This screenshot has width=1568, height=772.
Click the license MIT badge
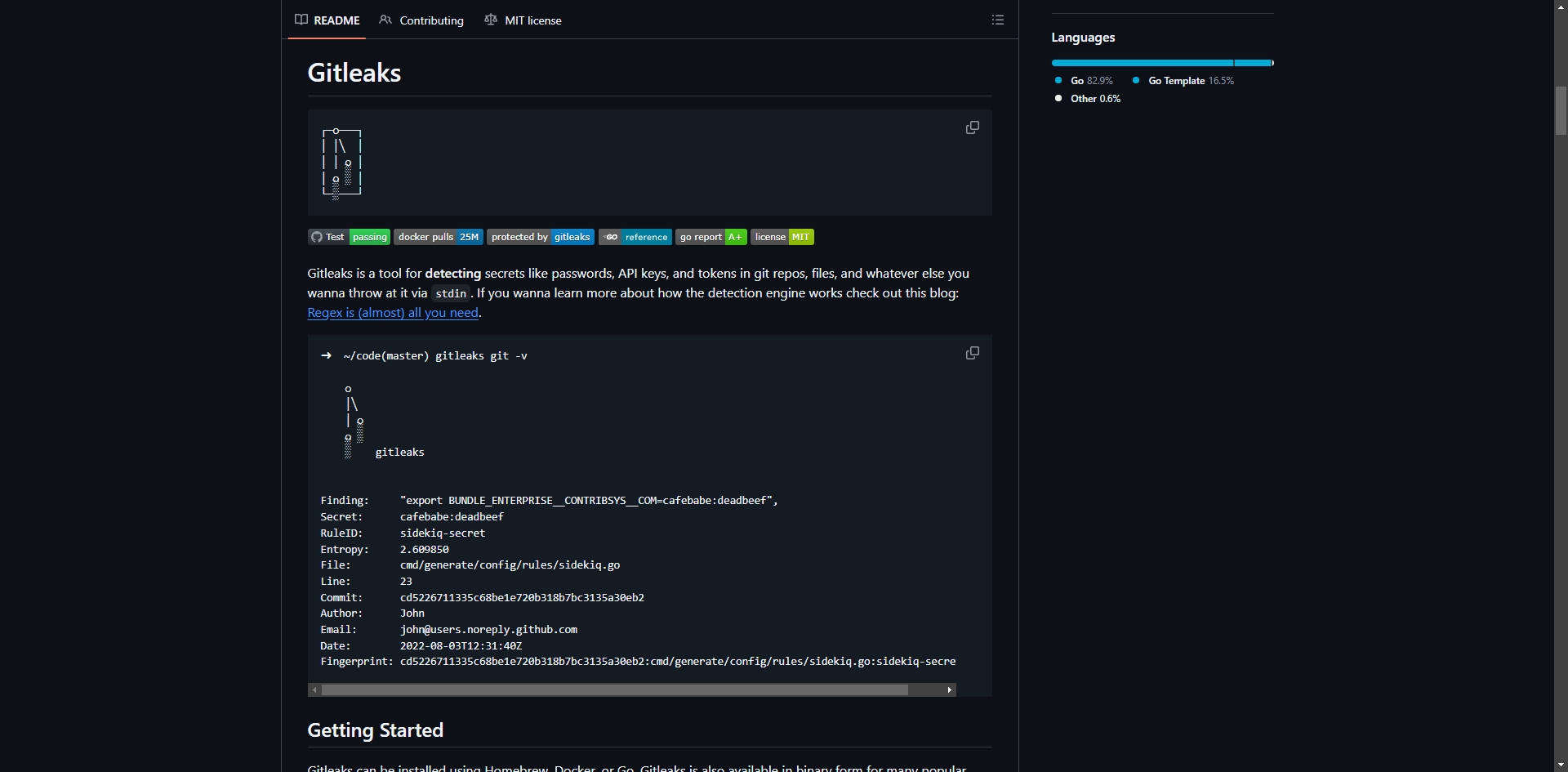pos(782,237)
